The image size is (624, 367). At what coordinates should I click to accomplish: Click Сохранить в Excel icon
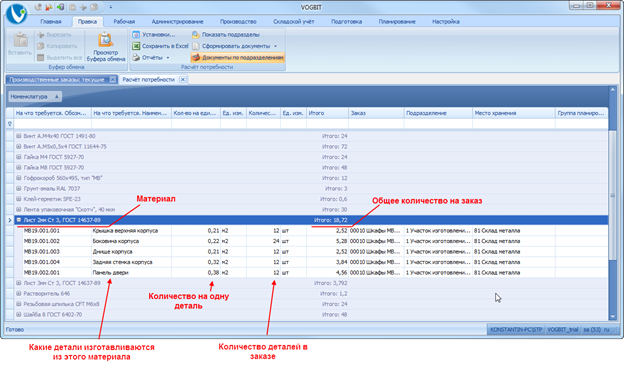coord(136,46)
